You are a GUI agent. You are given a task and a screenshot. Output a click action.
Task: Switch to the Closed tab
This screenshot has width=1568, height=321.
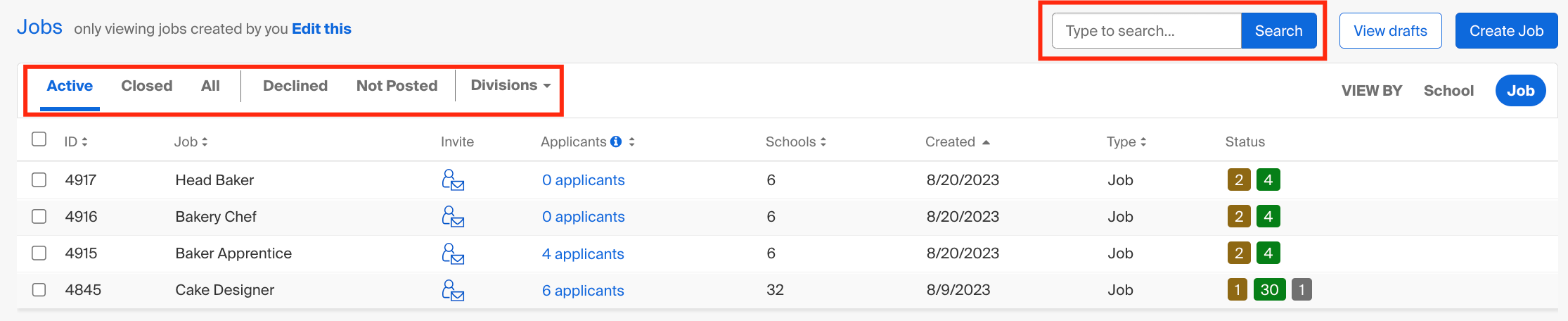pyautogui.click(x=146, y=86)
